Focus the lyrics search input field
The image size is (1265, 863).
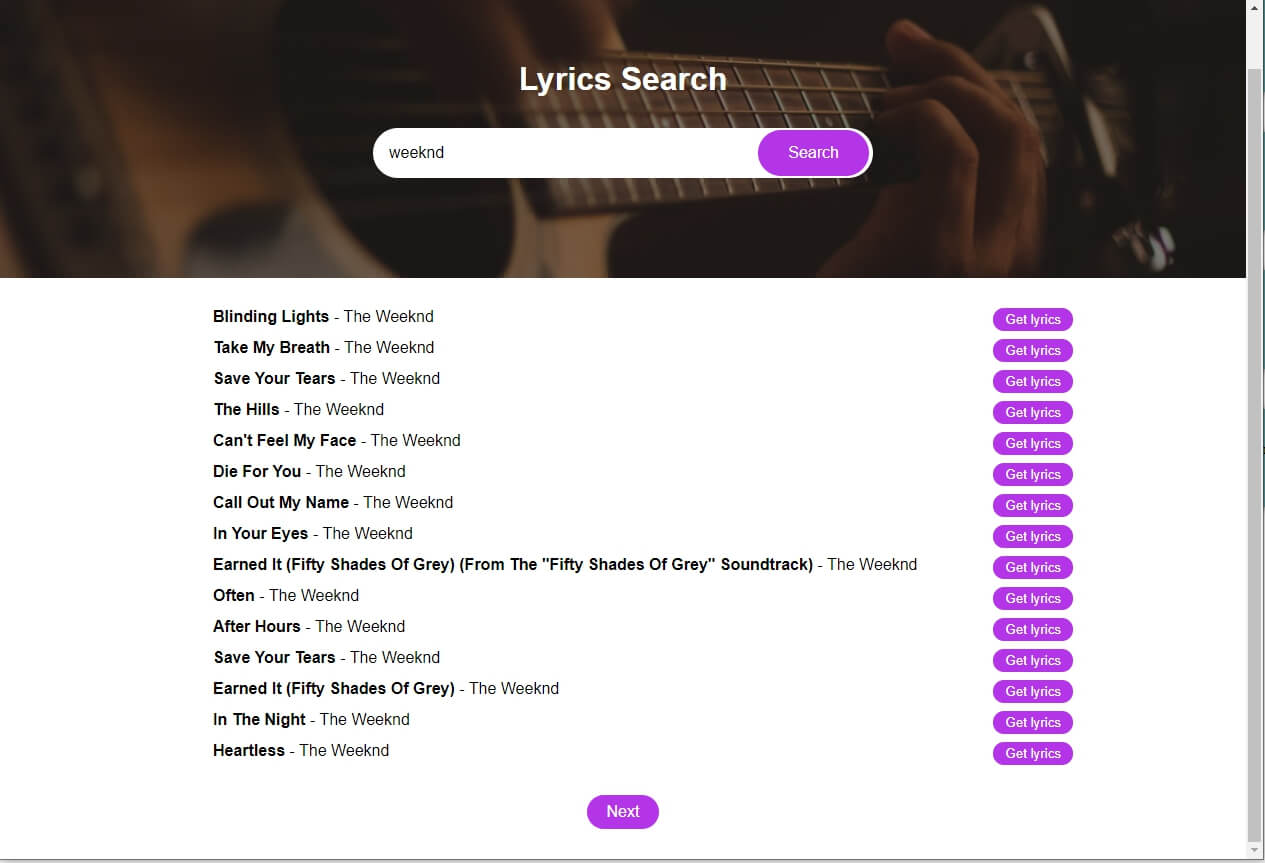pos(565,153)
